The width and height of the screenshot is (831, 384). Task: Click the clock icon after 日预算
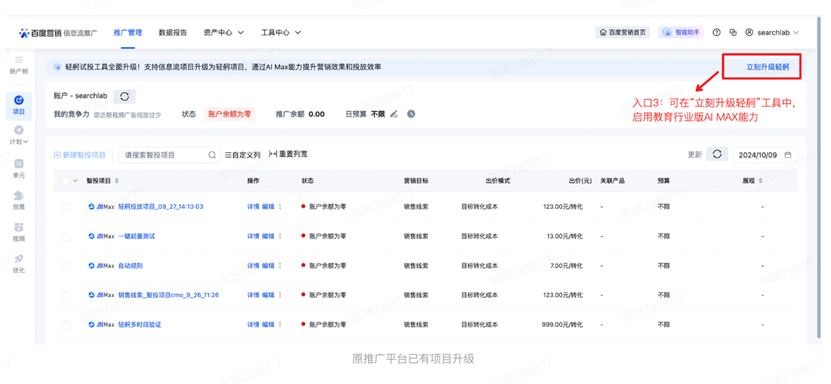[411, 114]
